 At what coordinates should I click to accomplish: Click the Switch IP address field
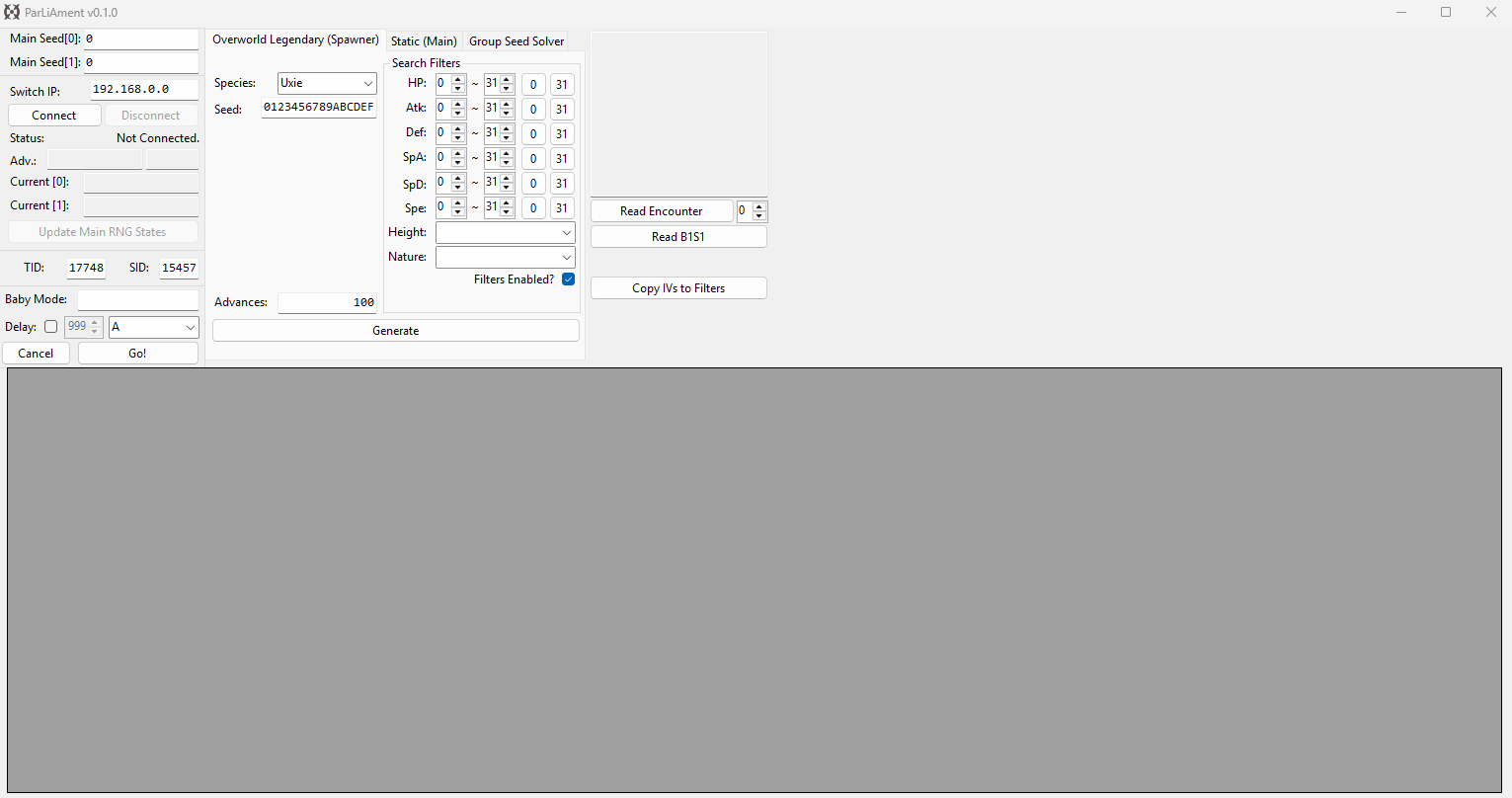click(x=145, y=89)
